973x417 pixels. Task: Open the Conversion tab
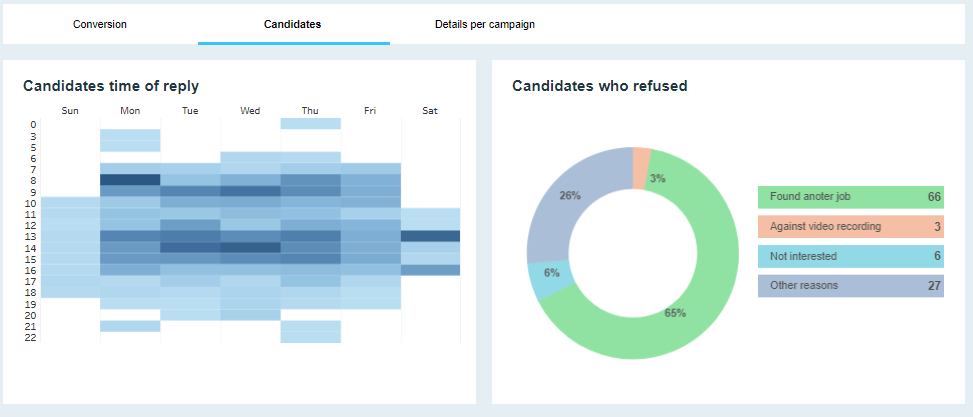100,24
